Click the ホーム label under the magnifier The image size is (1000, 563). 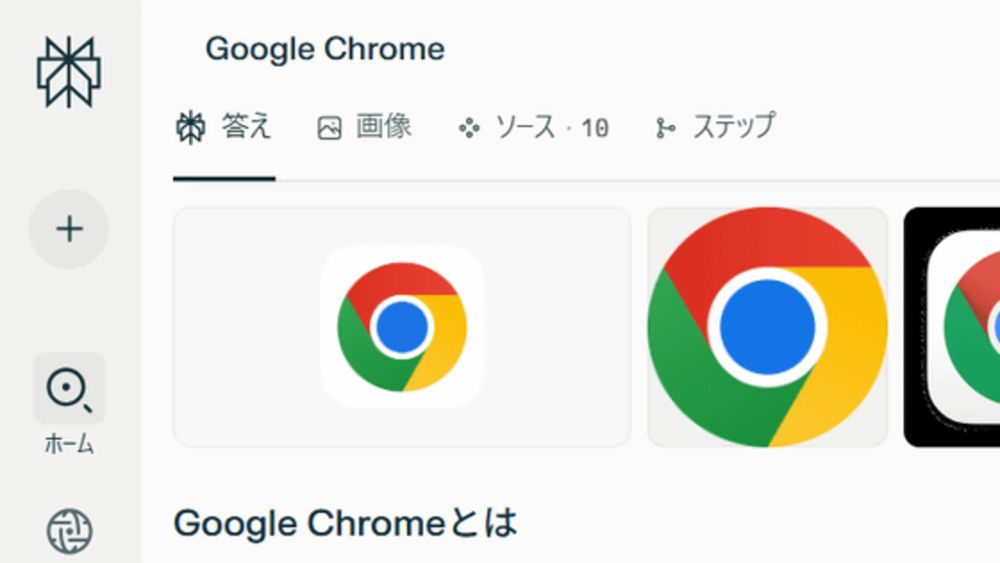coord(69,444)
